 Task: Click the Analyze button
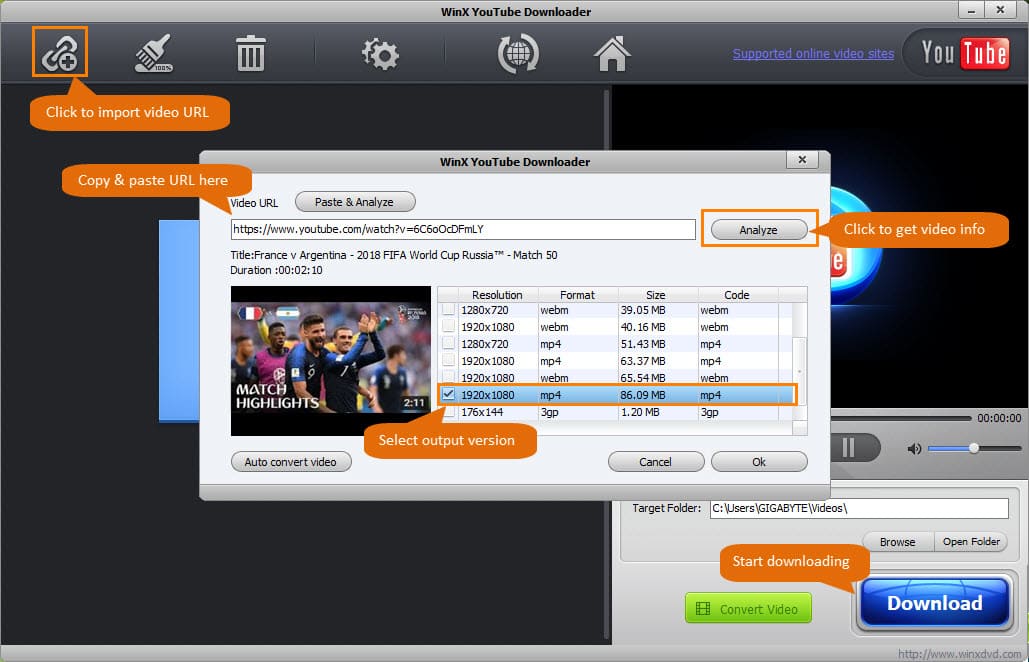click(x=759, y=230)
